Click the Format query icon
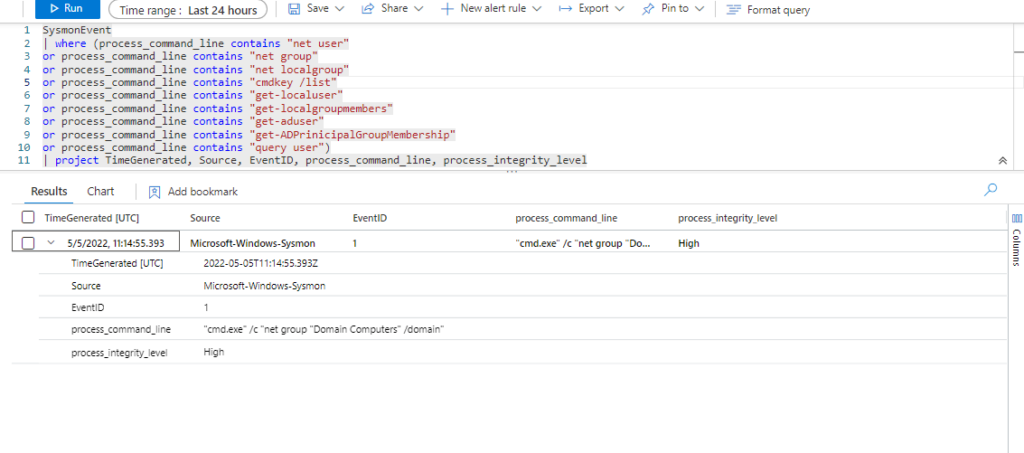 point(735,10)
